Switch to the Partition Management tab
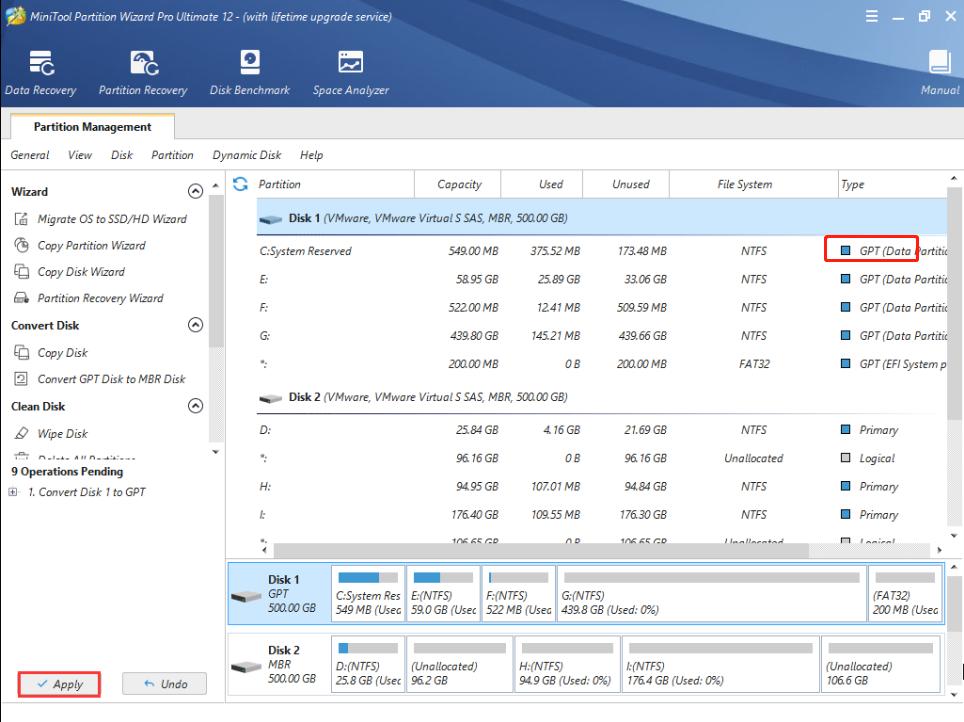 92,127
